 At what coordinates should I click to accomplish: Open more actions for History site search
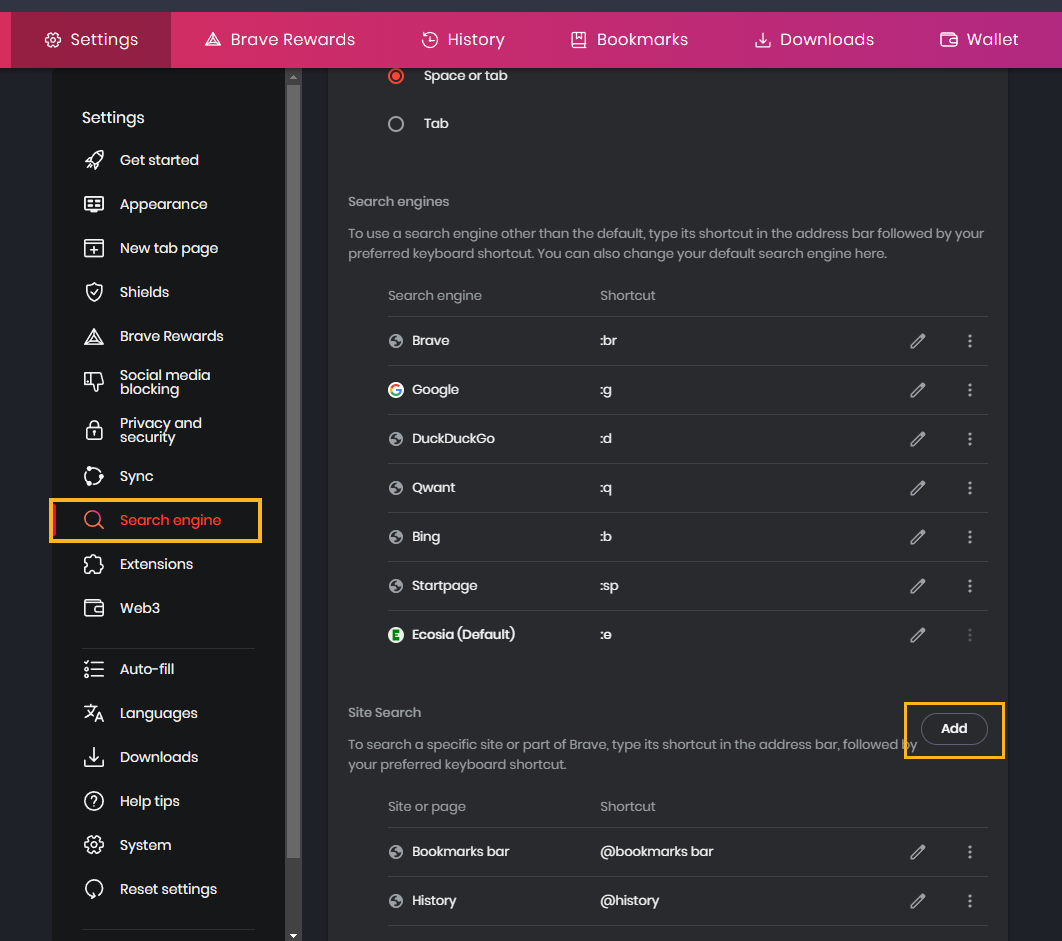coord(969,900)
